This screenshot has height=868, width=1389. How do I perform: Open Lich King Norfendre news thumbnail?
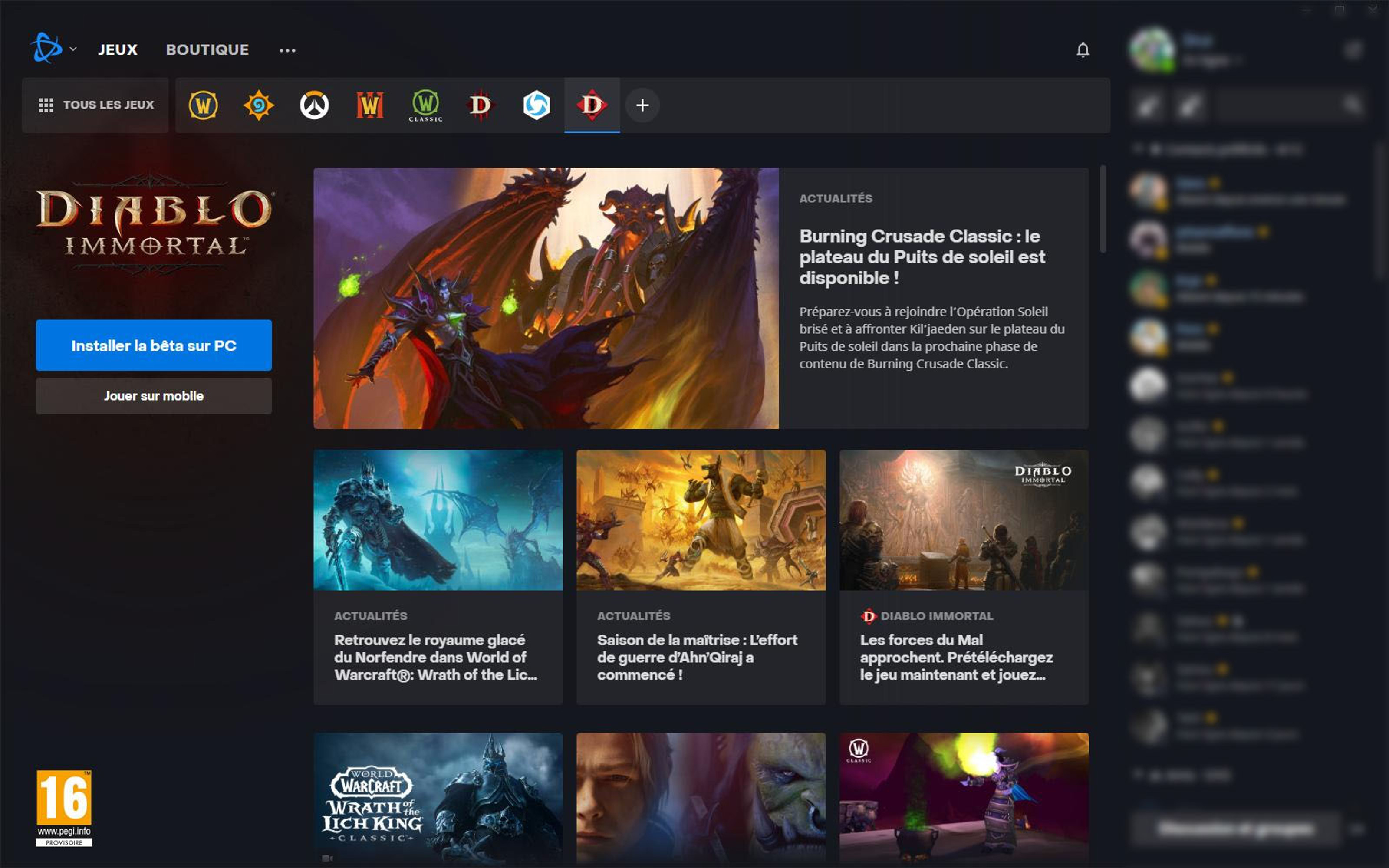(438, 519)
